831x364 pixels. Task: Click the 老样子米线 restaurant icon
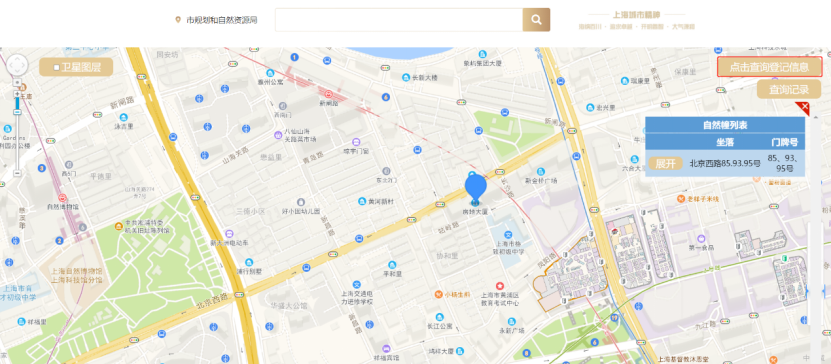[x=682, y=199]
